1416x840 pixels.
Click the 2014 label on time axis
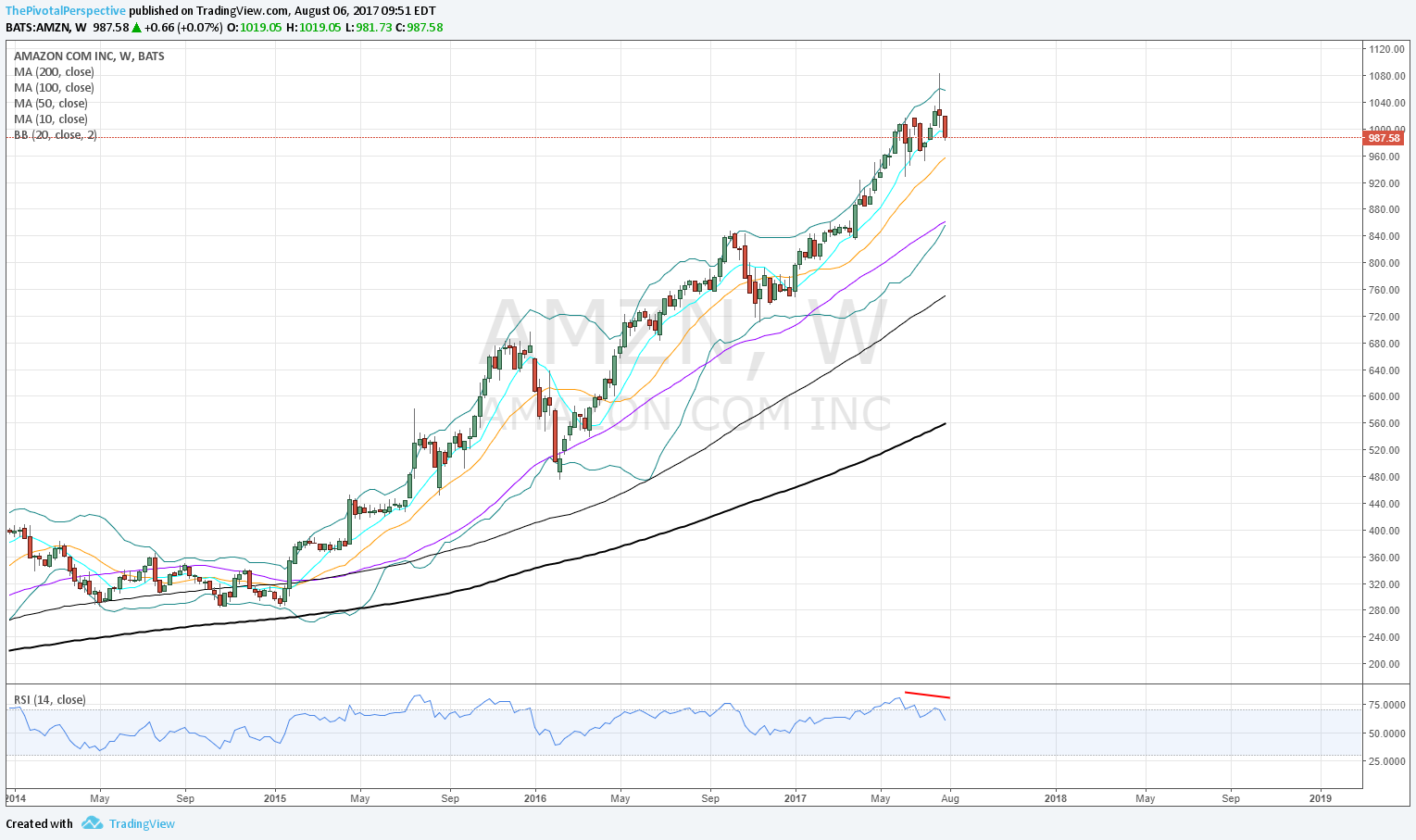pyautogui.click(x=15, y=798)
